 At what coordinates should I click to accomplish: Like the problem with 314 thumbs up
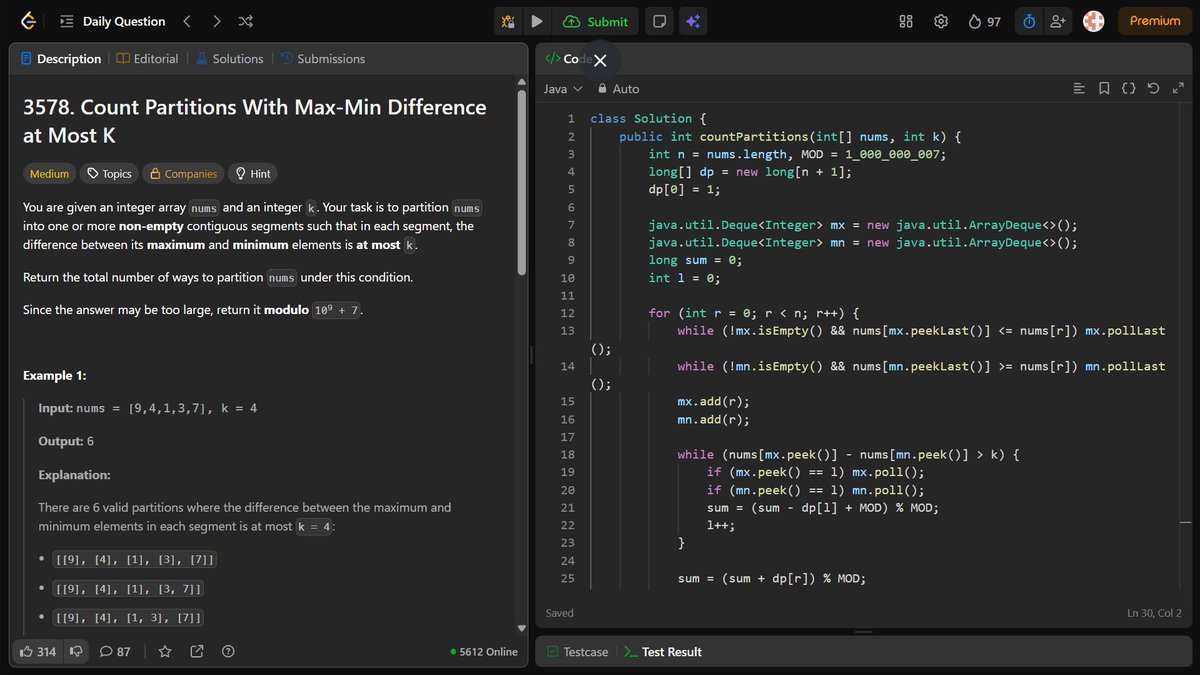click(38, 652)
